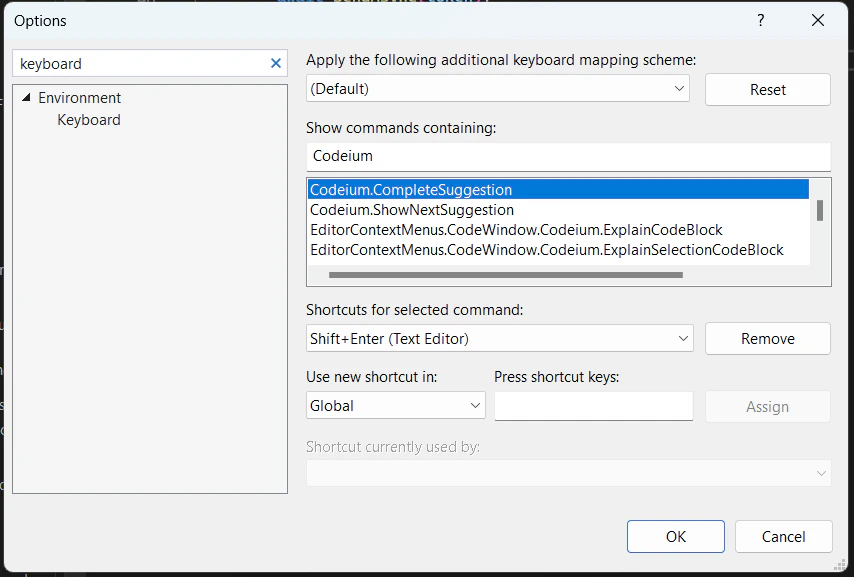Click the Remove shortcut button
This screenshot has height=577, width=854.
pyautogui.click(x=767, y=338)
